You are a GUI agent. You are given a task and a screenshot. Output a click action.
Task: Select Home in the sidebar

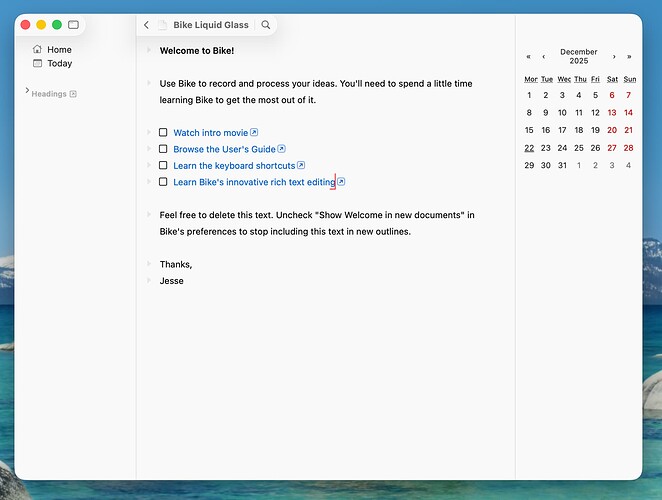(59, 49)
